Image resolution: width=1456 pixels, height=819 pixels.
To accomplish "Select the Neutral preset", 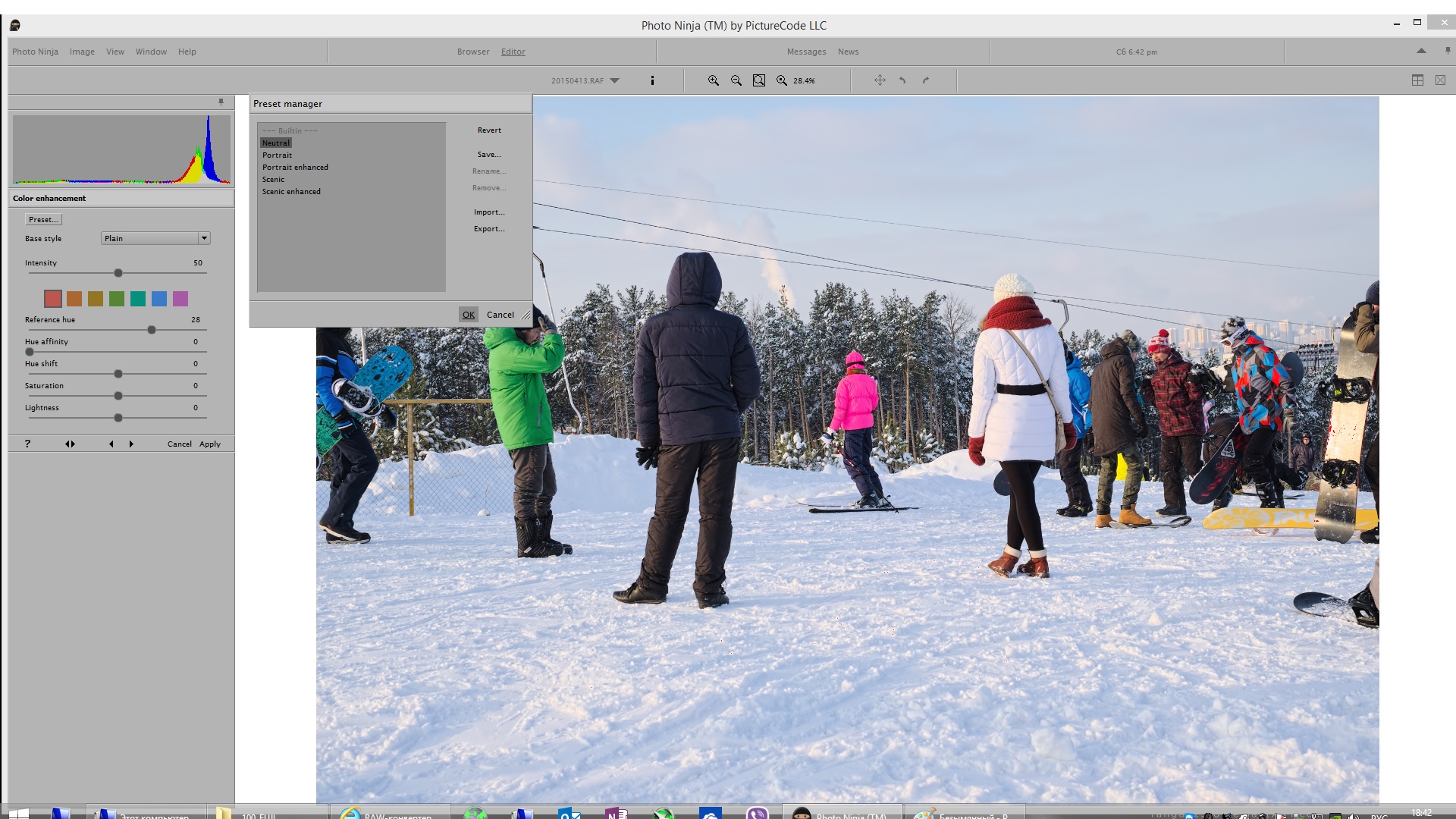I will 276,143.
